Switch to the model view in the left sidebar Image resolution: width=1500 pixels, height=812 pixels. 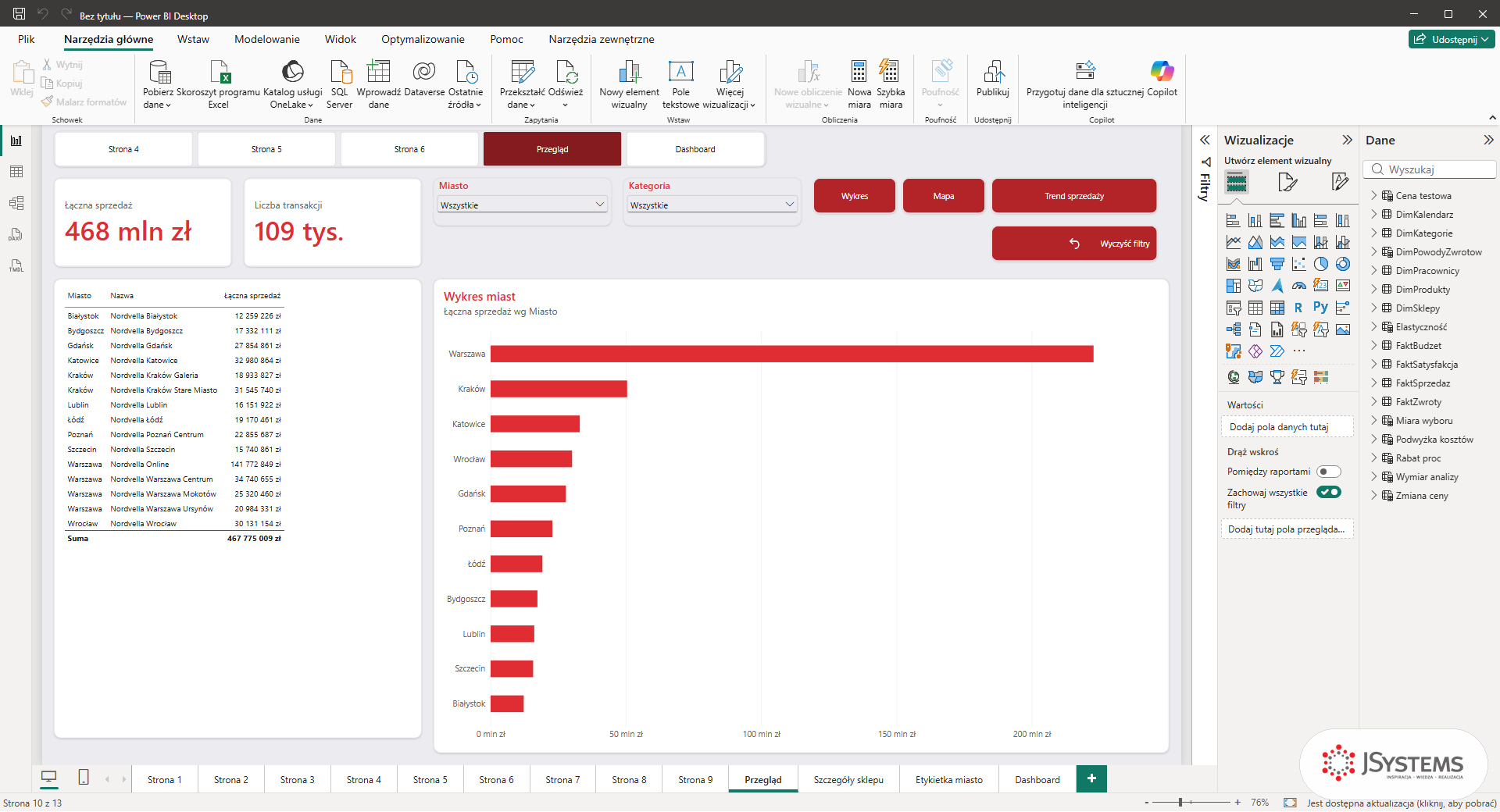tap(16, 203)
